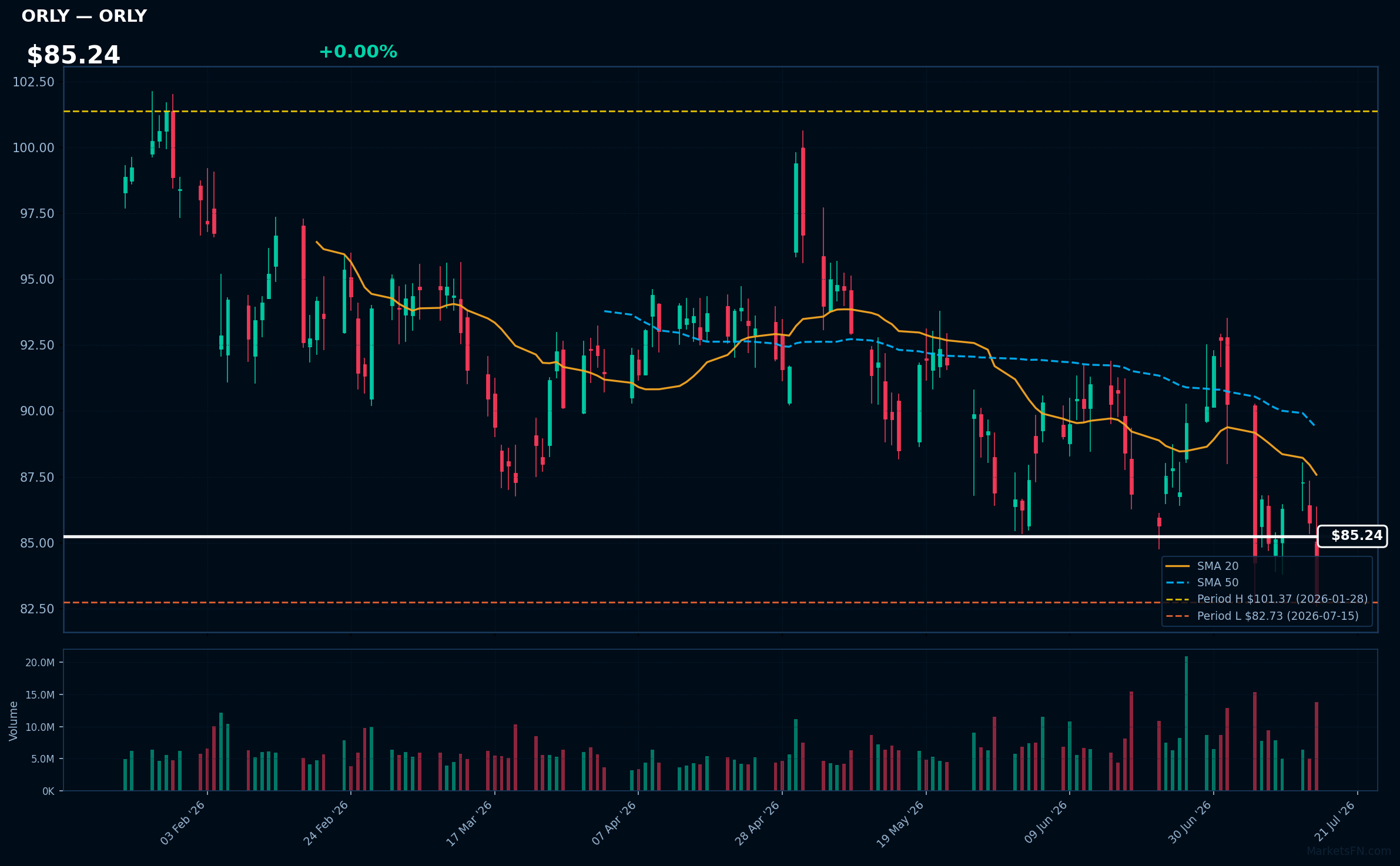1400x866 pixels.
Task: Click the 97.50 price axis label
Action: click(37, 213)
